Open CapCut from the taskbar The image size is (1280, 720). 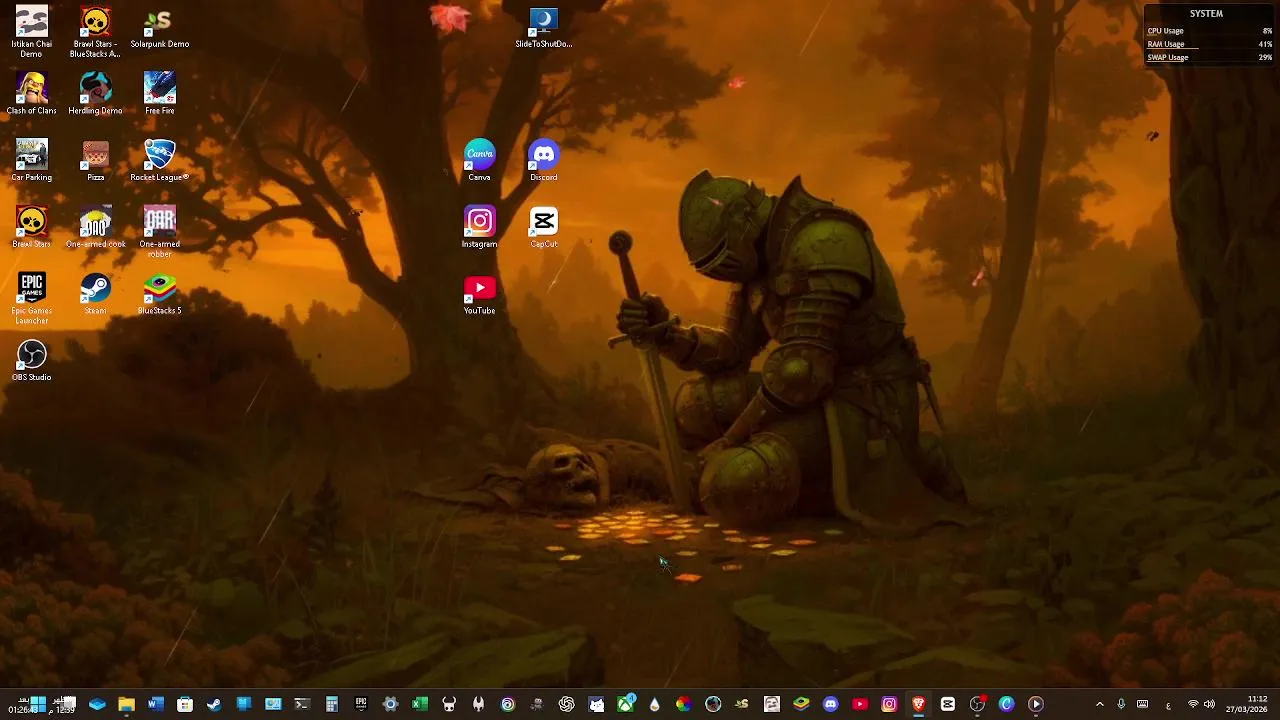click(x=948, y=704)
